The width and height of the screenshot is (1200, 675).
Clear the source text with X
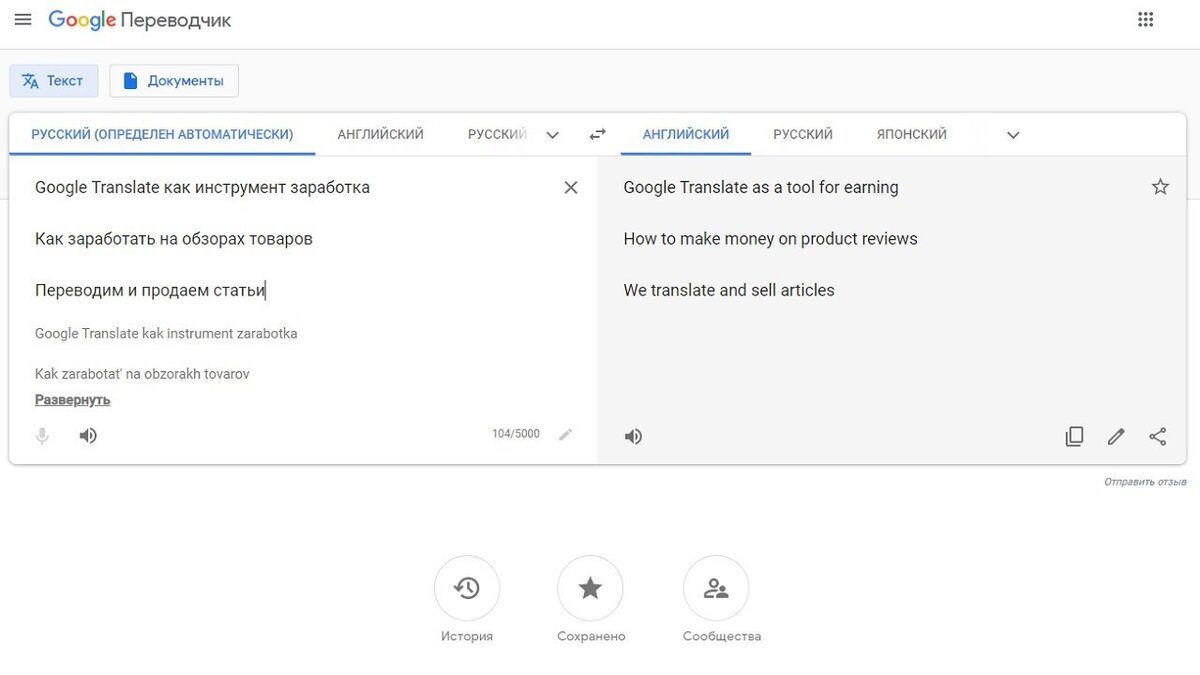click(571, 187)
